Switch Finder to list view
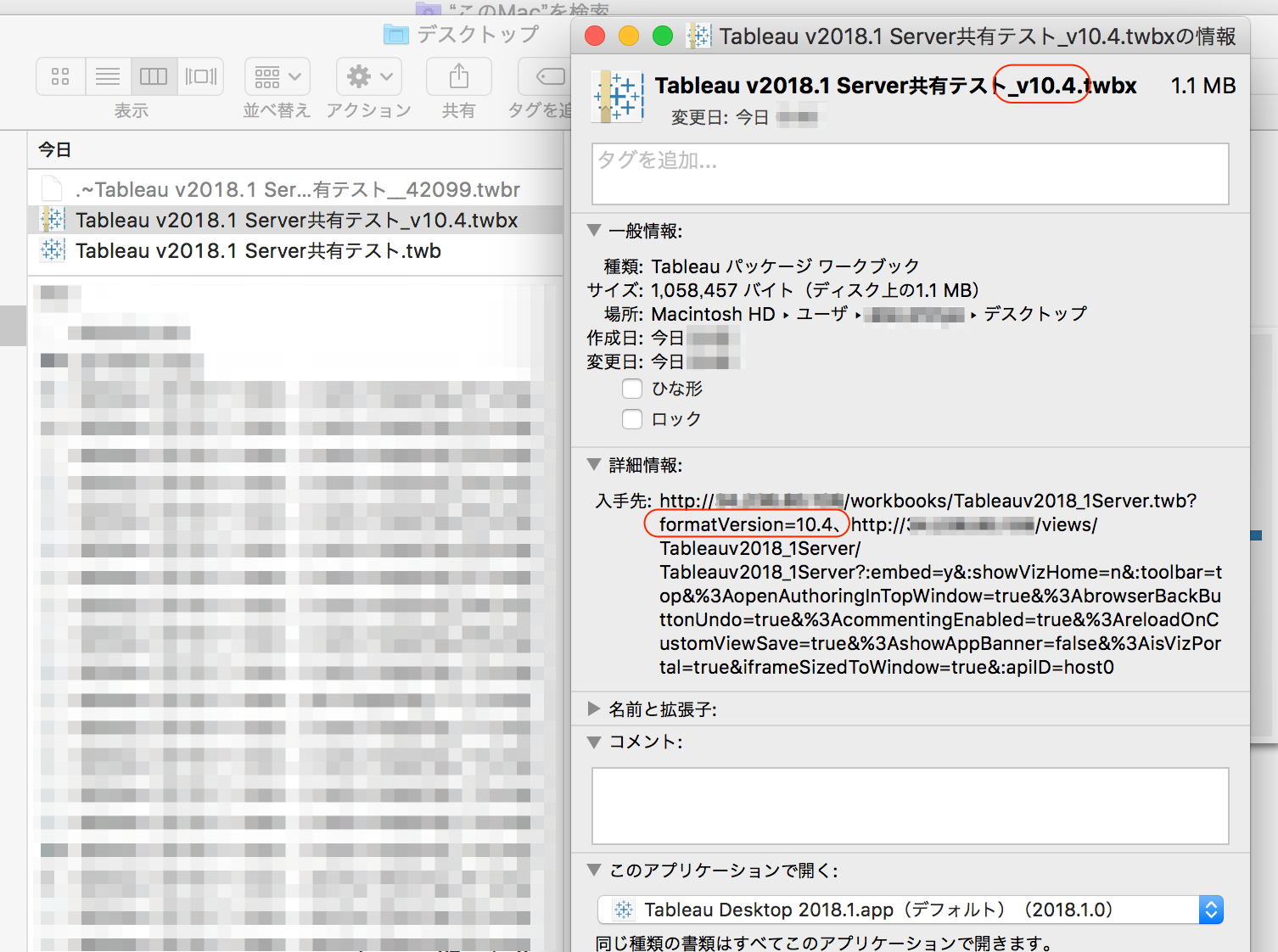This screenshot has width=1278, height=952. [x=107, y=76]
